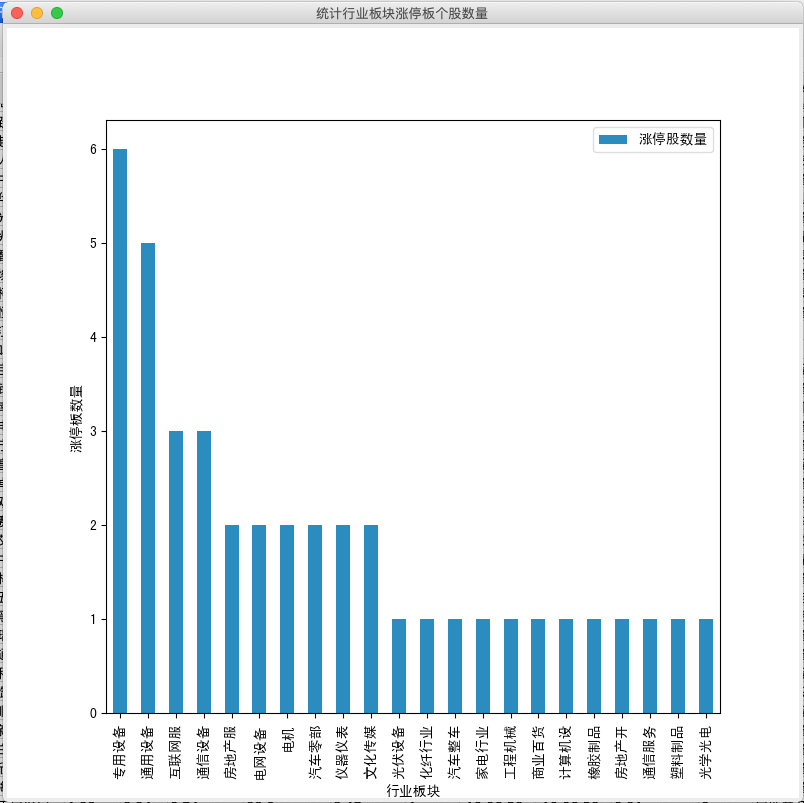Select the 电网设备 bar
This screenshot has height=803, width=804.
tap(259, 619)
